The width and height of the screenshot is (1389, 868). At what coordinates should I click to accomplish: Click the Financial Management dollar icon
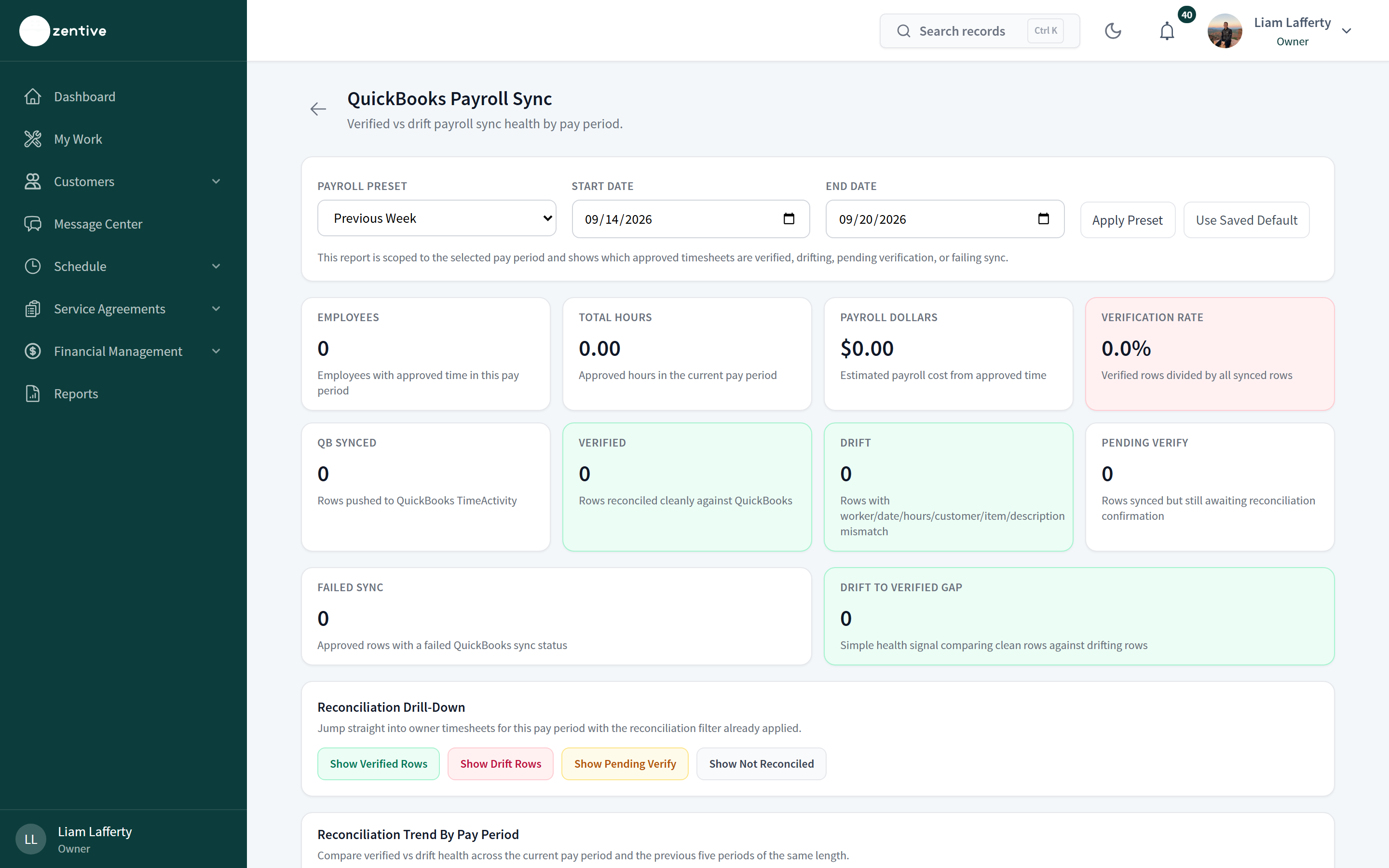click(x=33, y=352)
